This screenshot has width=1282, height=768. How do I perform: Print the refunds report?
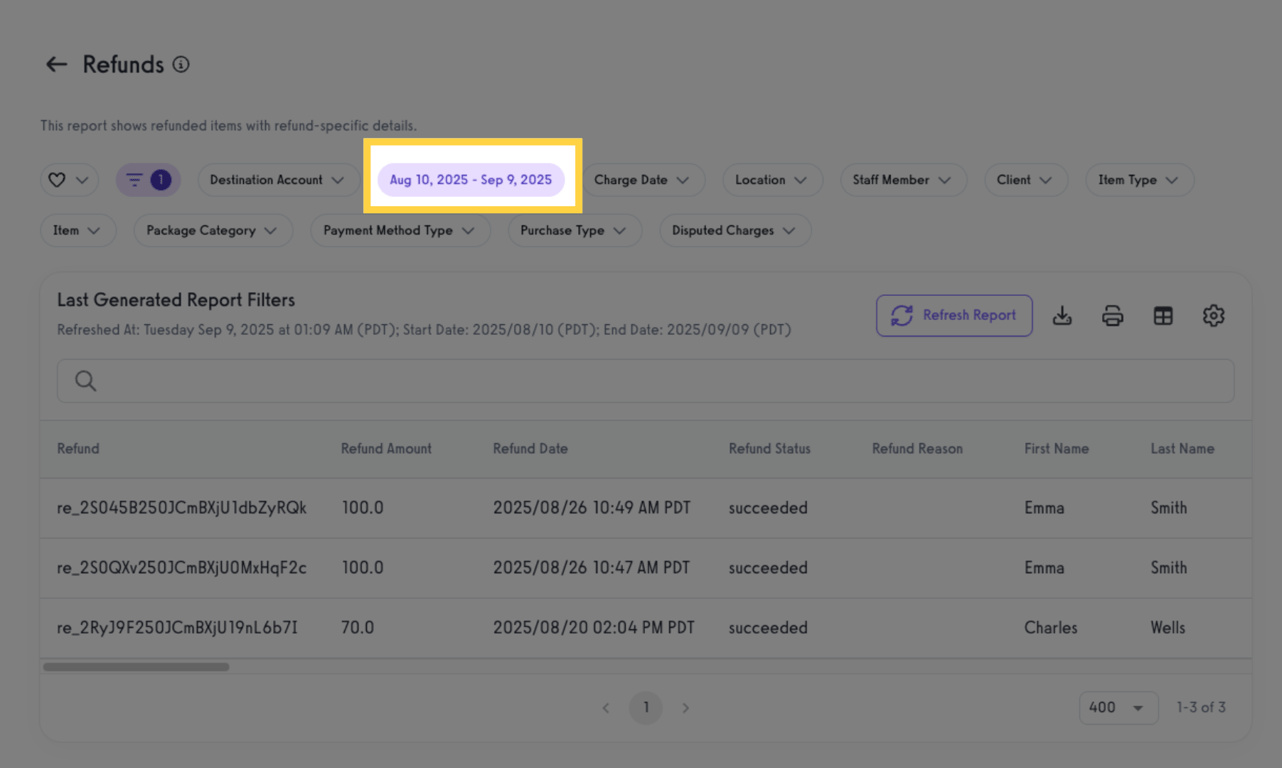coord(1112,315)
